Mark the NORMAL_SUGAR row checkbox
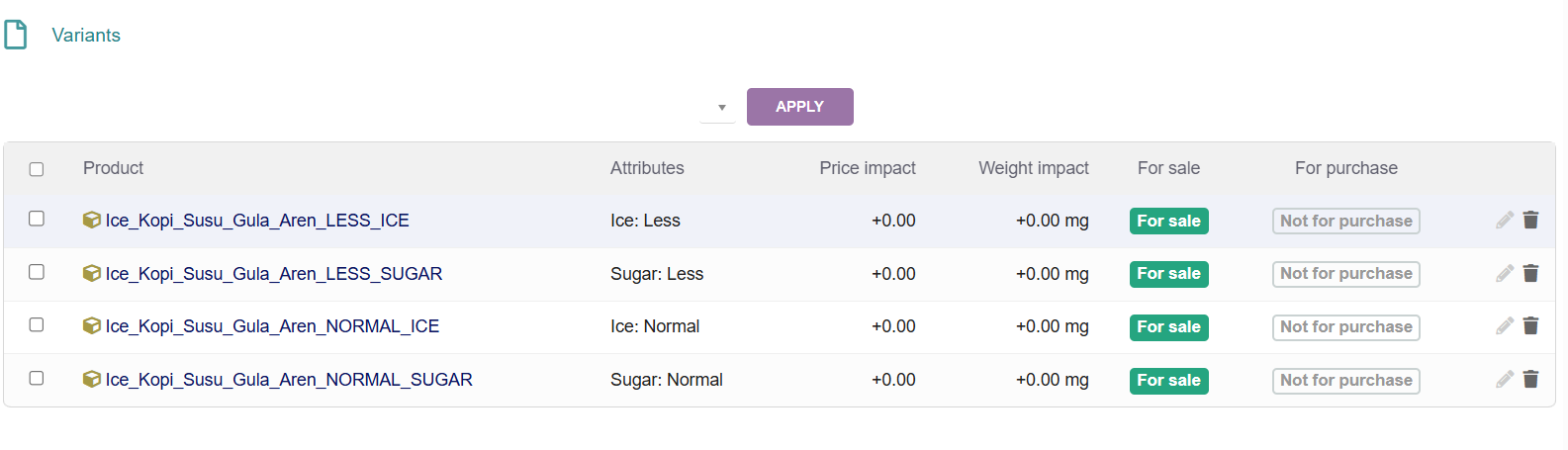The width and height of the screenshot is (1568, 450). click(x=37, y=378)
